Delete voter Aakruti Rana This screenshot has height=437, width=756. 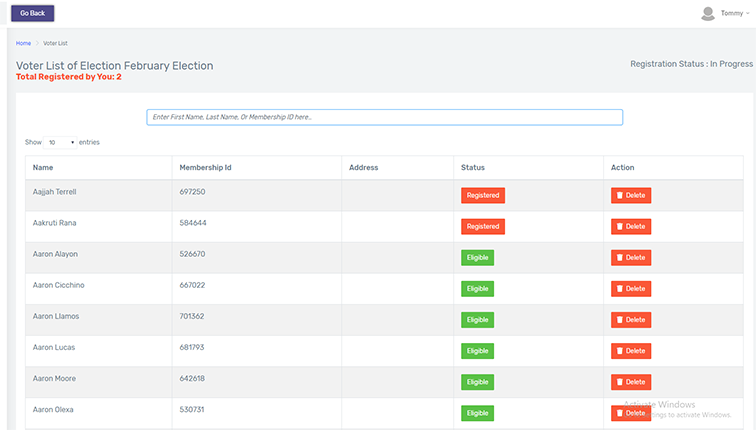pos(631,226)
